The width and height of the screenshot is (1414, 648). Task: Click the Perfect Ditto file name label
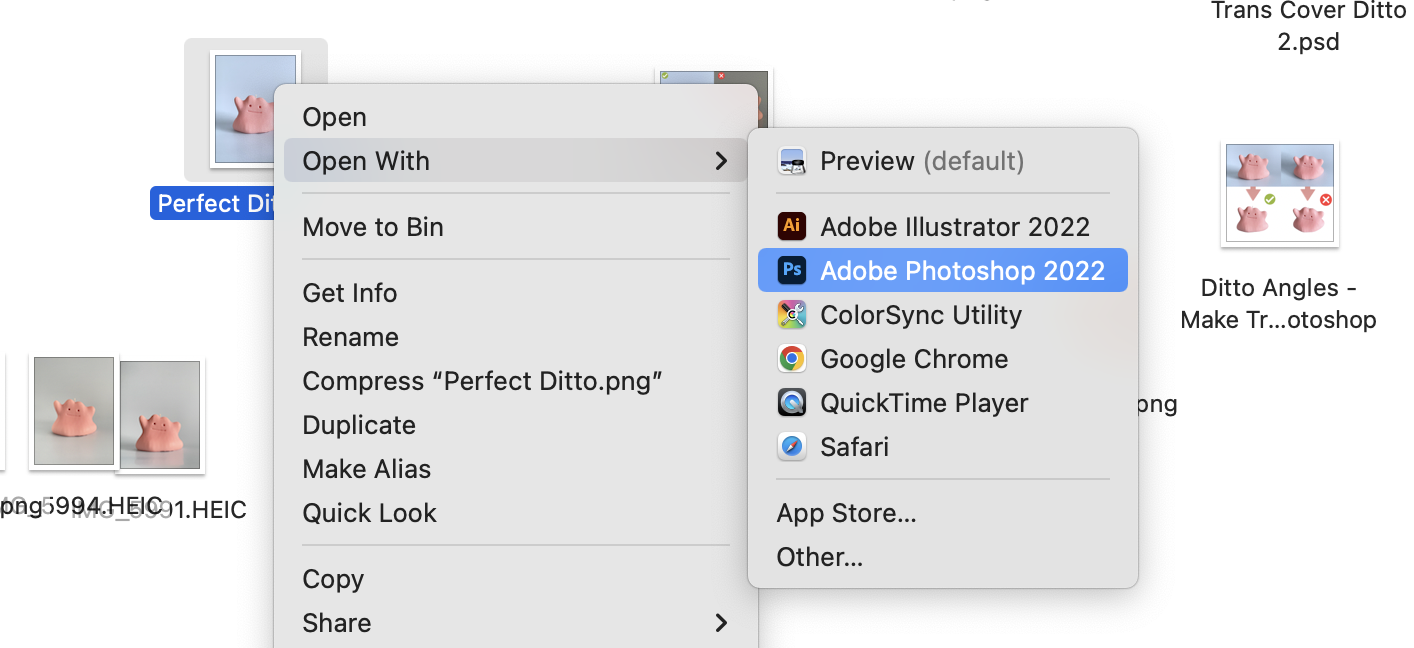tap(213, 204)
